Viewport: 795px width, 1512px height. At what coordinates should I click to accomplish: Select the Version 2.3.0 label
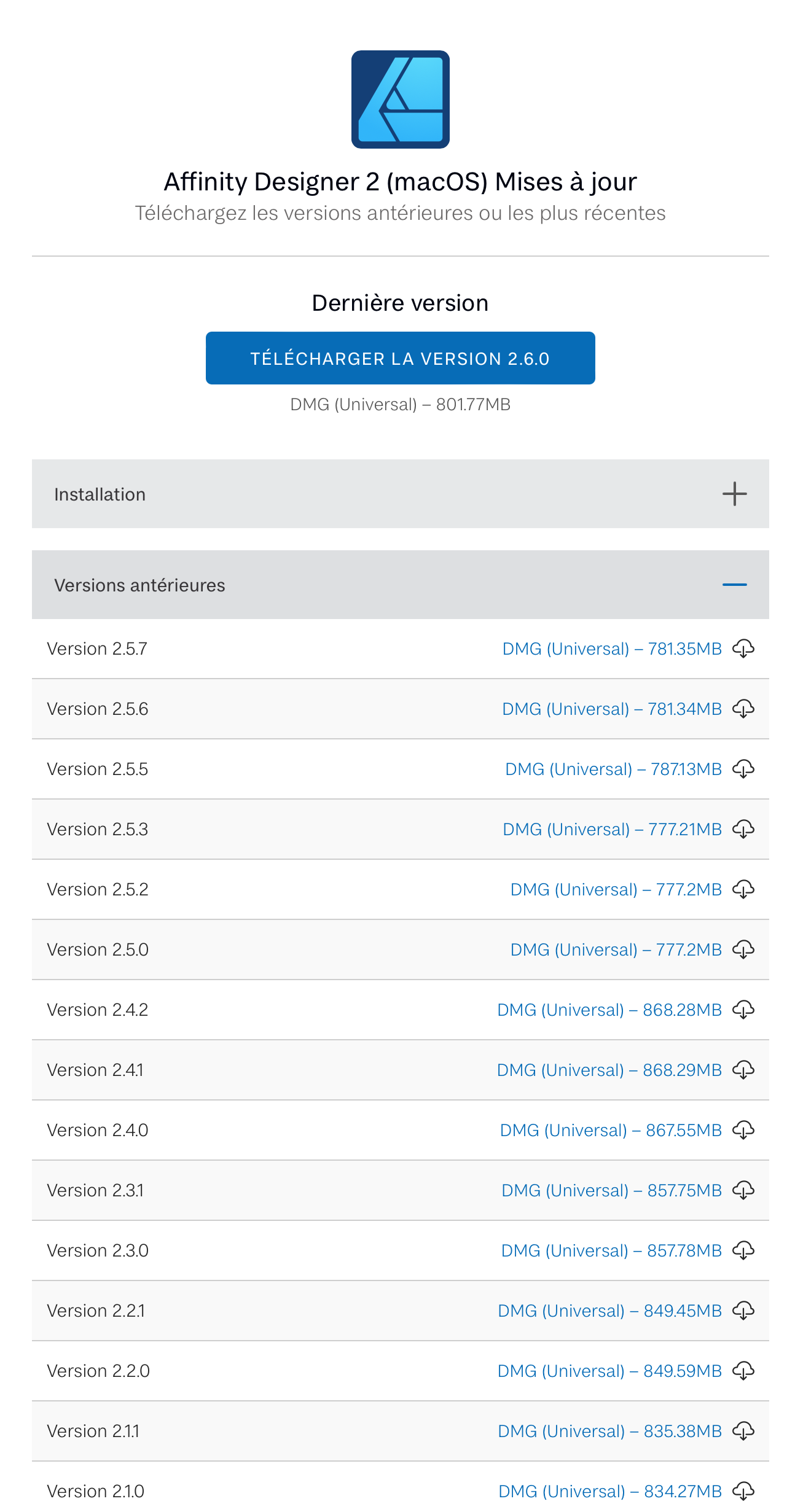tap(98, 1250)
